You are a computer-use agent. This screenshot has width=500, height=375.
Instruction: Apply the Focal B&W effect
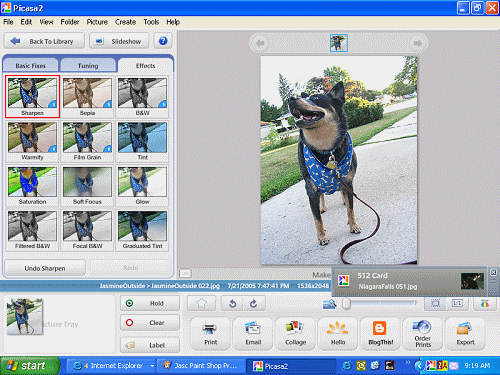[87, 230]
